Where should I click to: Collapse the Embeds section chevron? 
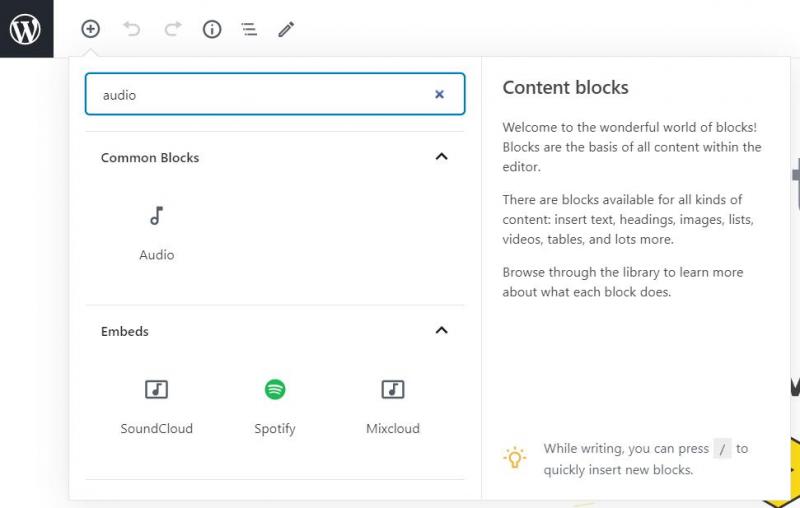441,331
